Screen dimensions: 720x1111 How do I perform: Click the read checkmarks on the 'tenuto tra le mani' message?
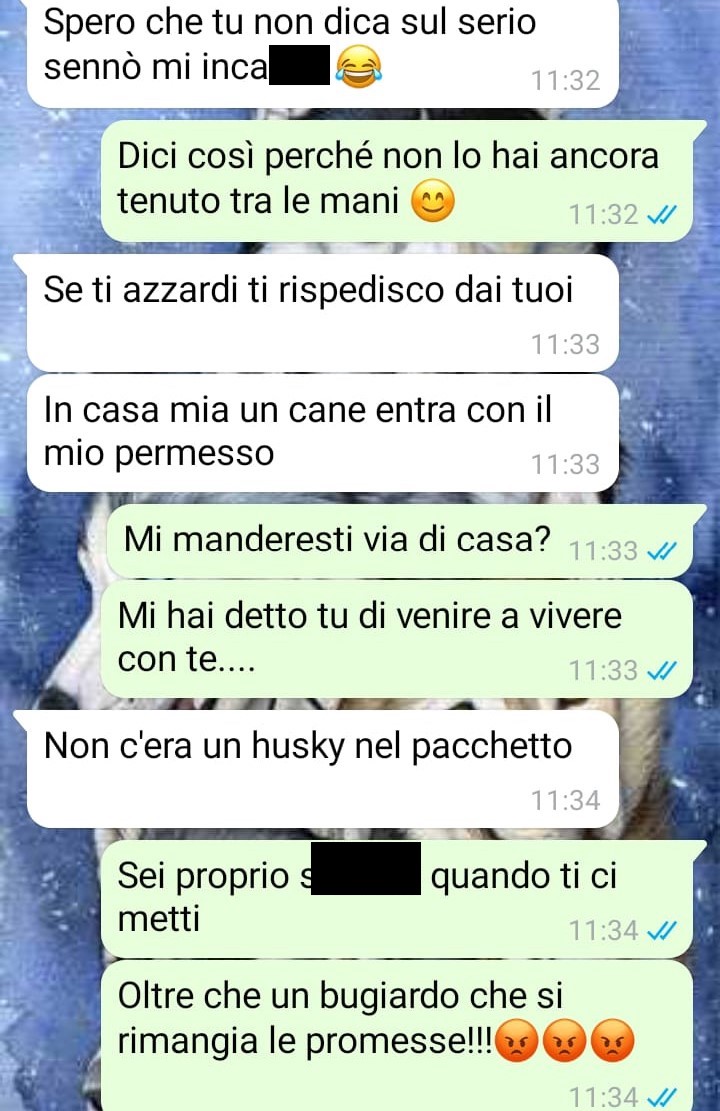pyautogui.click(x=663, y=214)
